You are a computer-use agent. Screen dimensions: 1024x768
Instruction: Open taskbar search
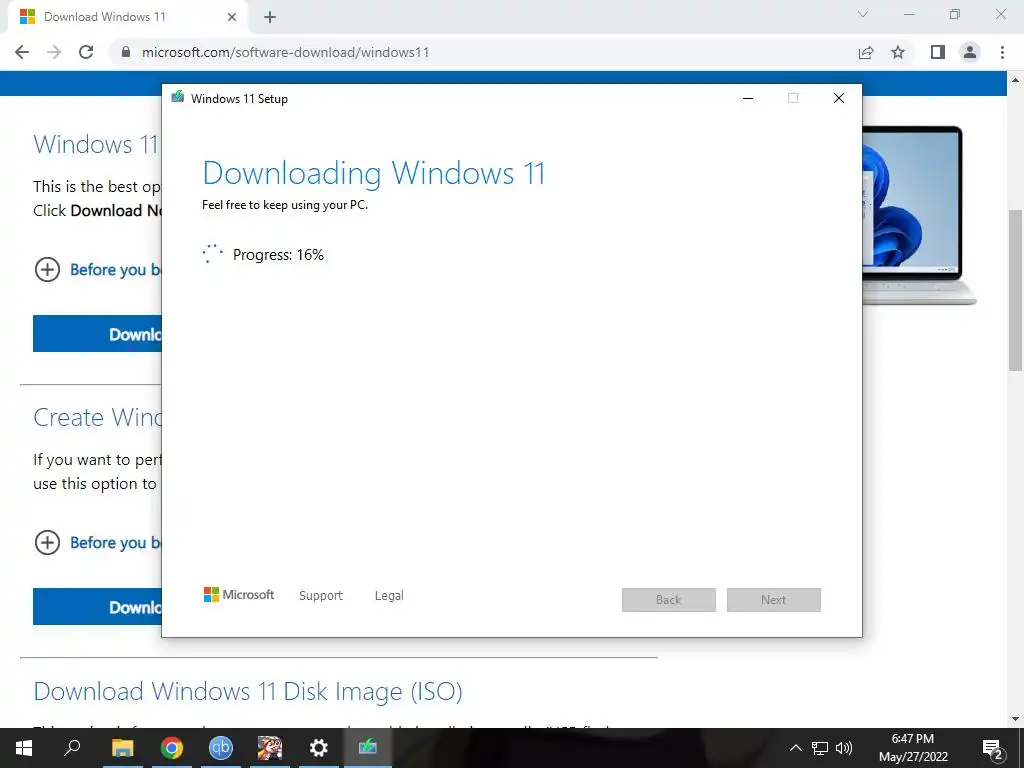pyautogui.click(x=72, y=748)
